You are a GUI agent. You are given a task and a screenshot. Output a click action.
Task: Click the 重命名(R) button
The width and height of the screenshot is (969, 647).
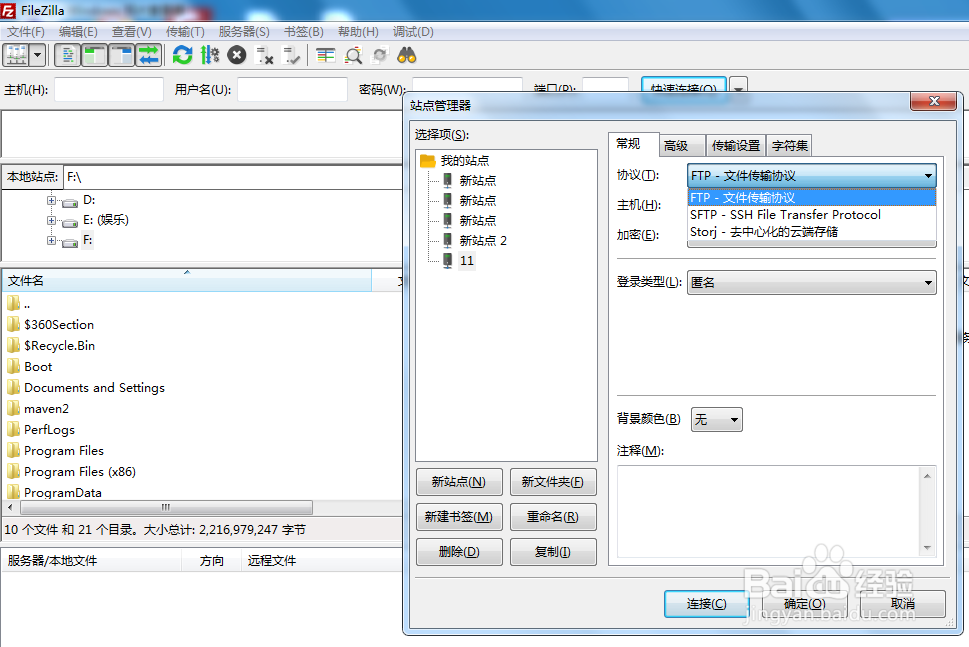[x=553, y=517]
